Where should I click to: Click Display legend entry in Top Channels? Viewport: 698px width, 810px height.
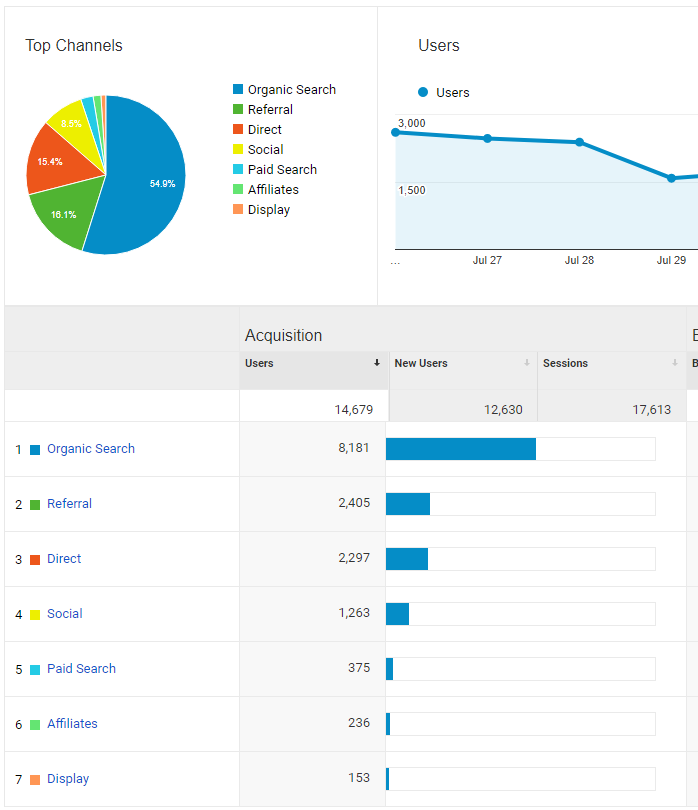click(x=261, y=210)
